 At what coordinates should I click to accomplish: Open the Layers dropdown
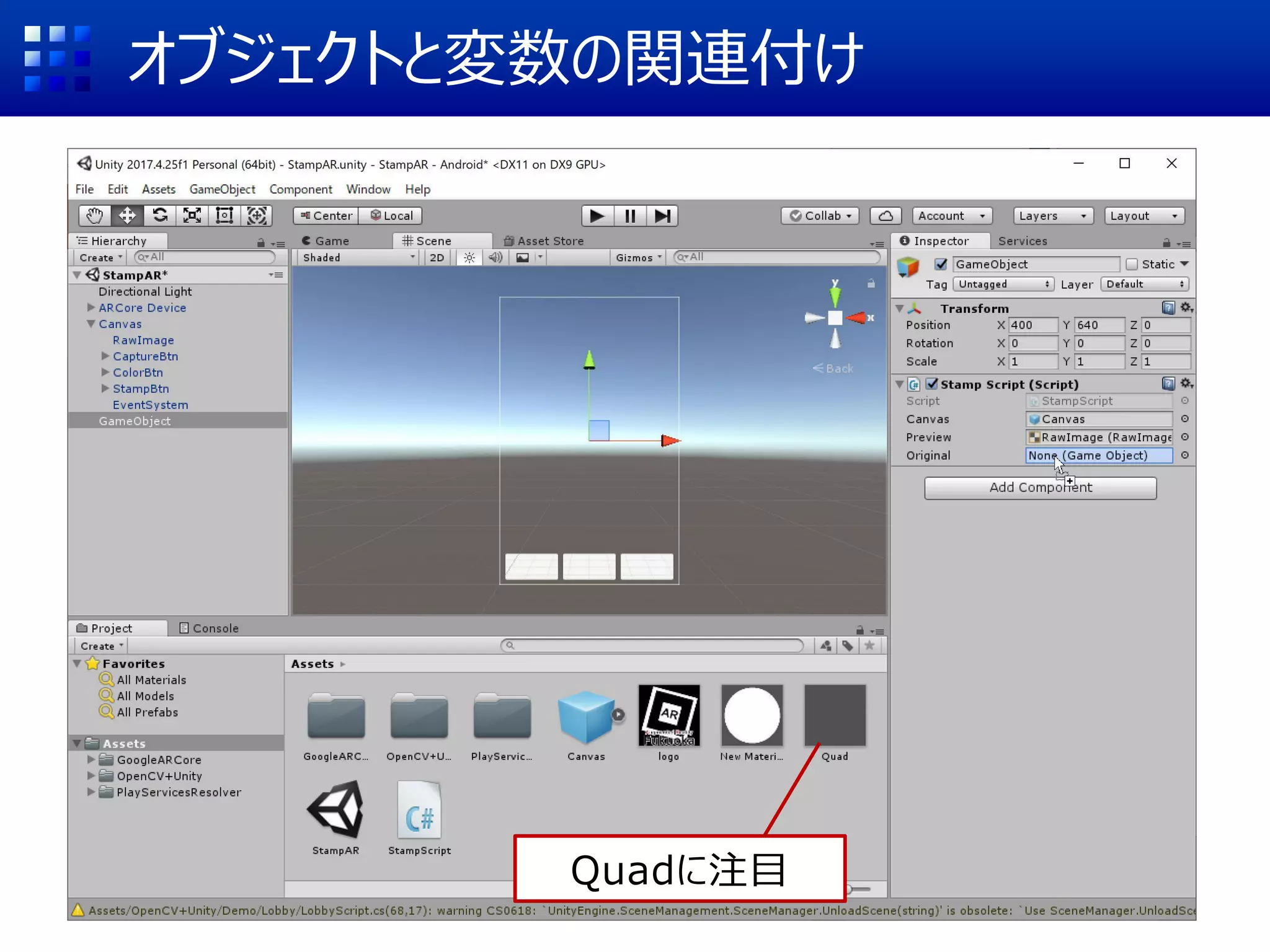[x=1052, y=216]
